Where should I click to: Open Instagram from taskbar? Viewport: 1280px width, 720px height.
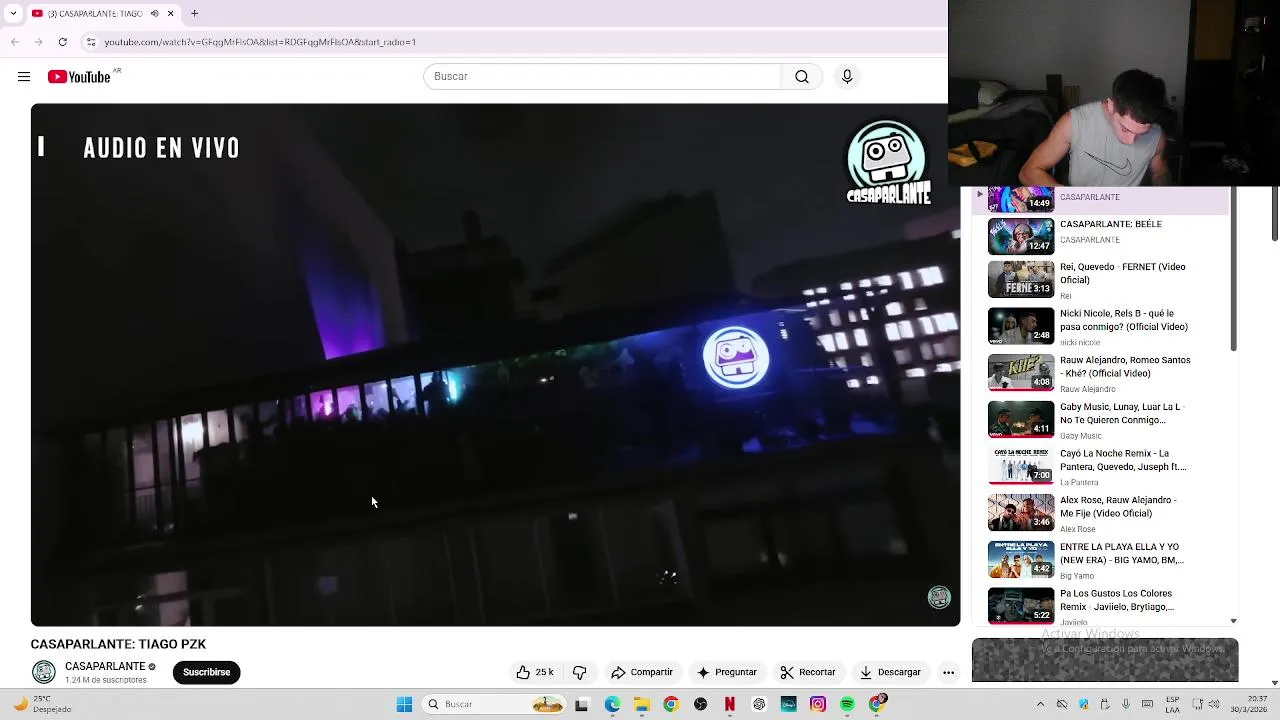coord(818,705)
